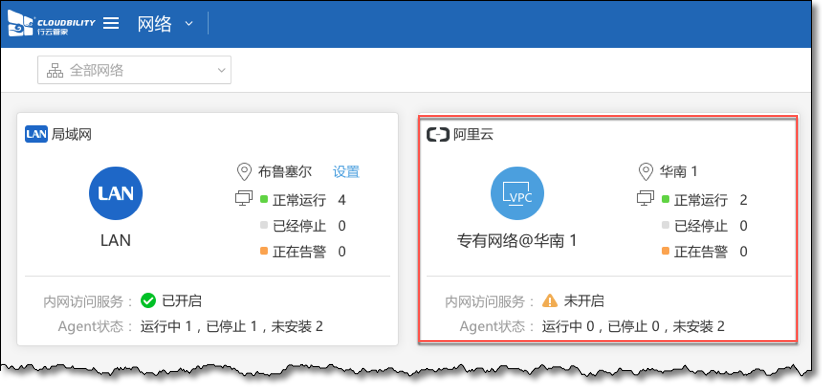Click the monitor icon in the LAN card
Screen dimensions: 822x387
244,199
